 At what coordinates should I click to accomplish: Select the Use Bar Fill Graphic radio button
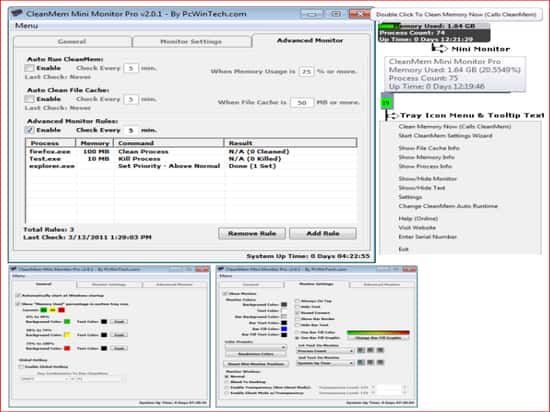click(x=297, y=338)
